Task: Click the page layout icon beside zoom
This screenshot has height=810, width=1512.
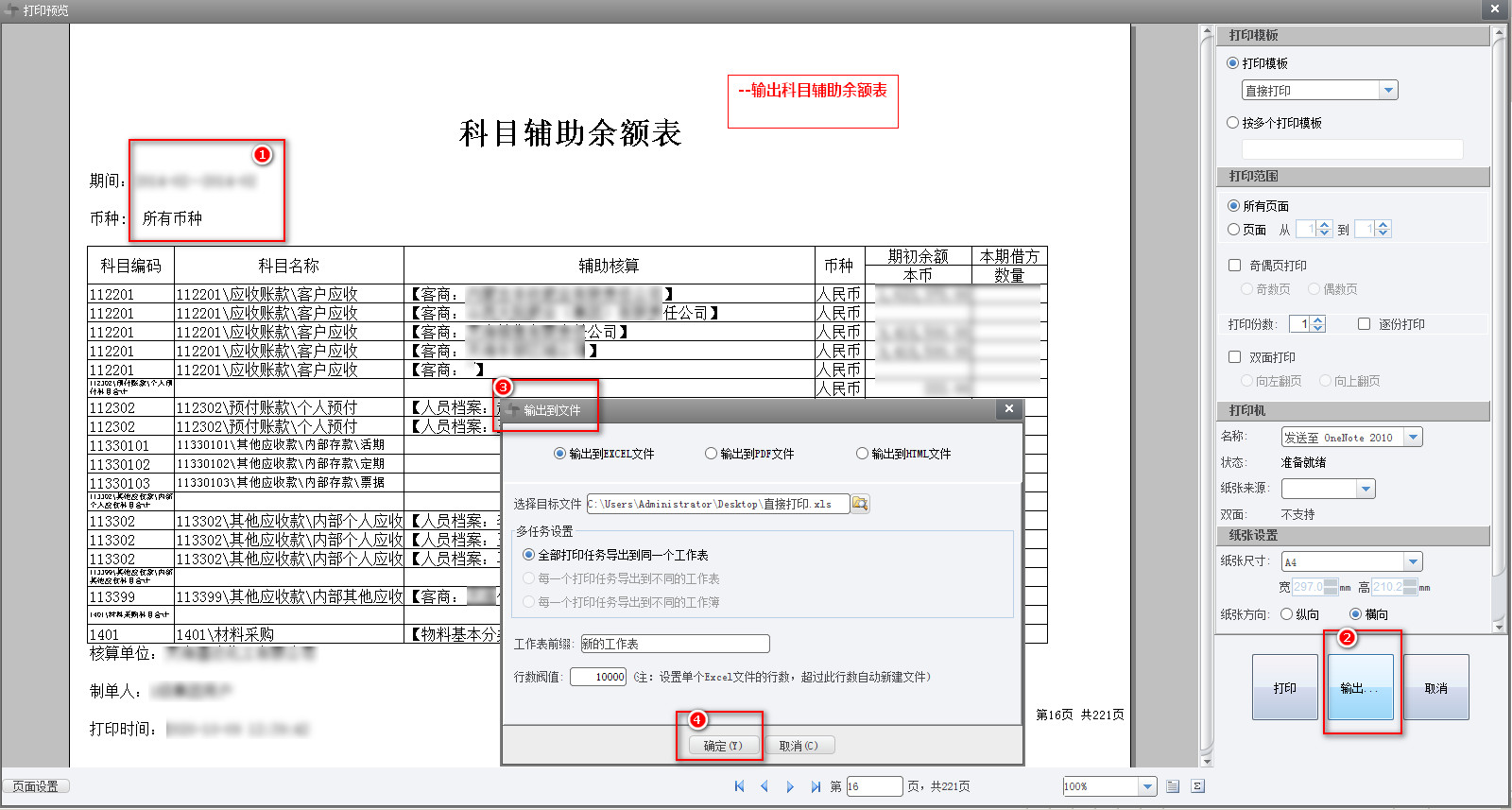Action: pyautogui.click(x=1173, y=786)
